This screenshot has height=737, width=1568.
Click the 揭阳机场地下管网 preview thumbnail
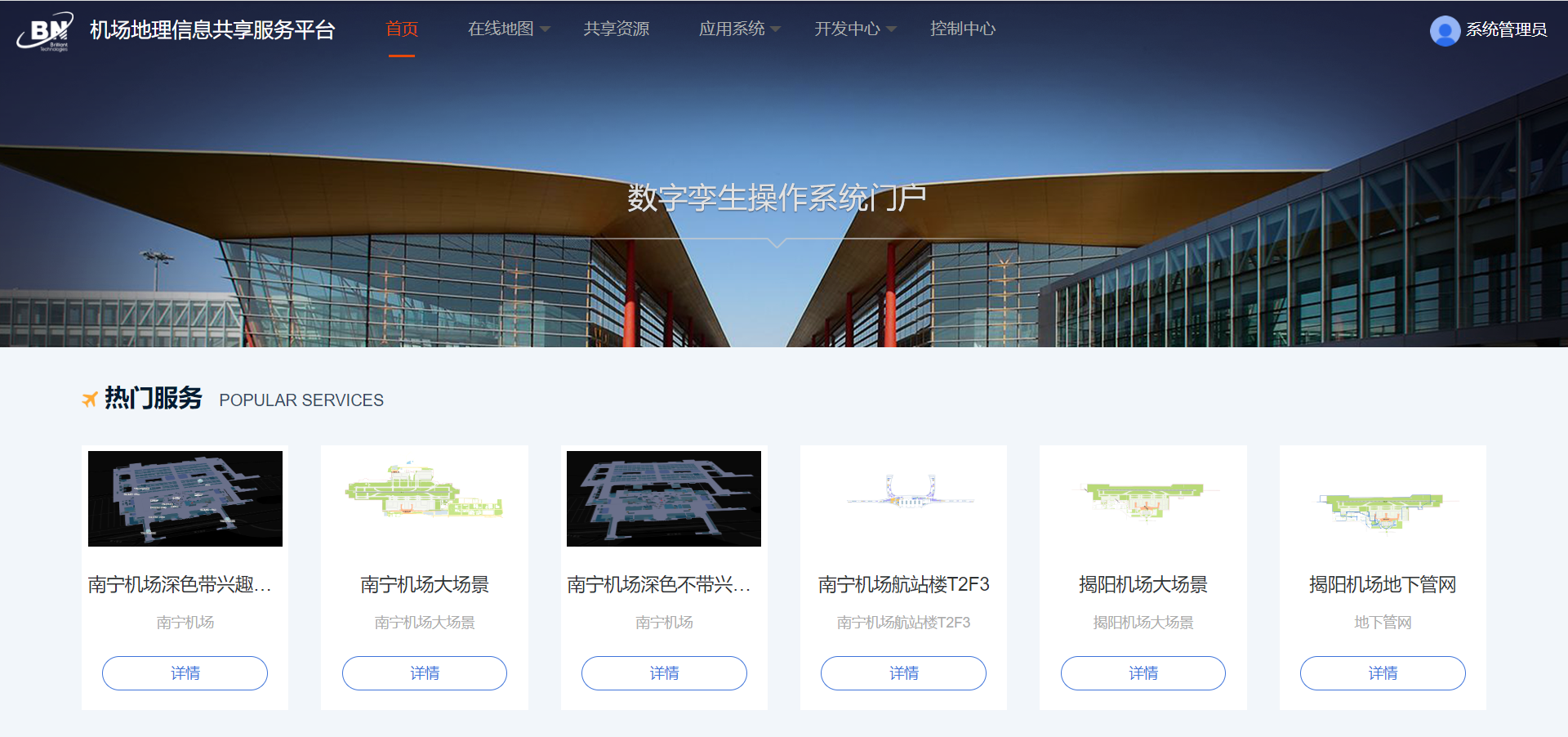1383,508
